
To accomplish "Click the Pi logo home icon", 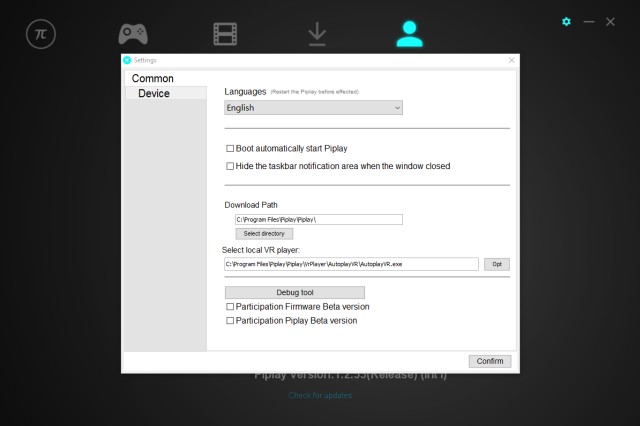I will point(41,33).
